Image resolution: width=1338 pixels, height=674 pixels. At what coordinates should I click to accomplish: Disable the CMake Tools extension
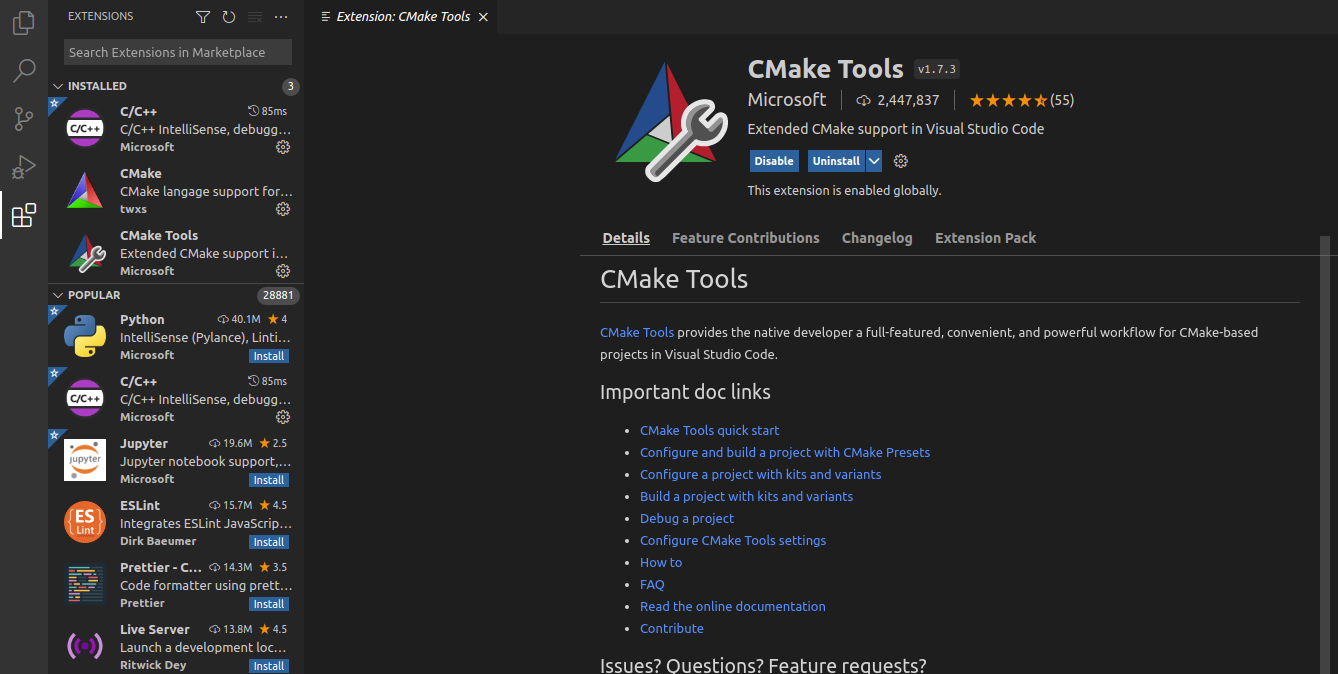pos(774,161)
